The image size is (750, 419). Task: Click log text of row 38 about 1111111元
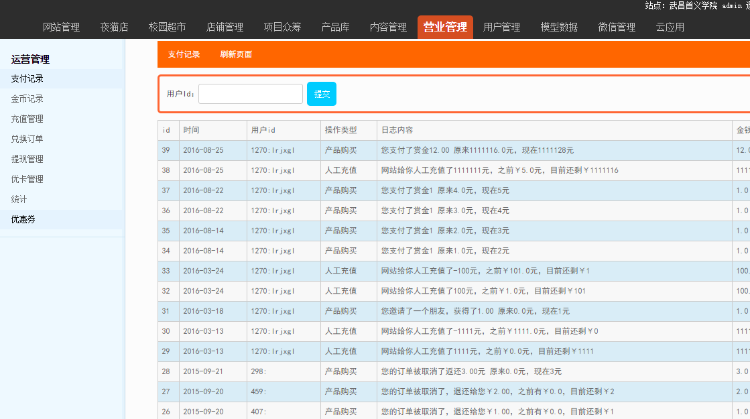click(500, 170)
